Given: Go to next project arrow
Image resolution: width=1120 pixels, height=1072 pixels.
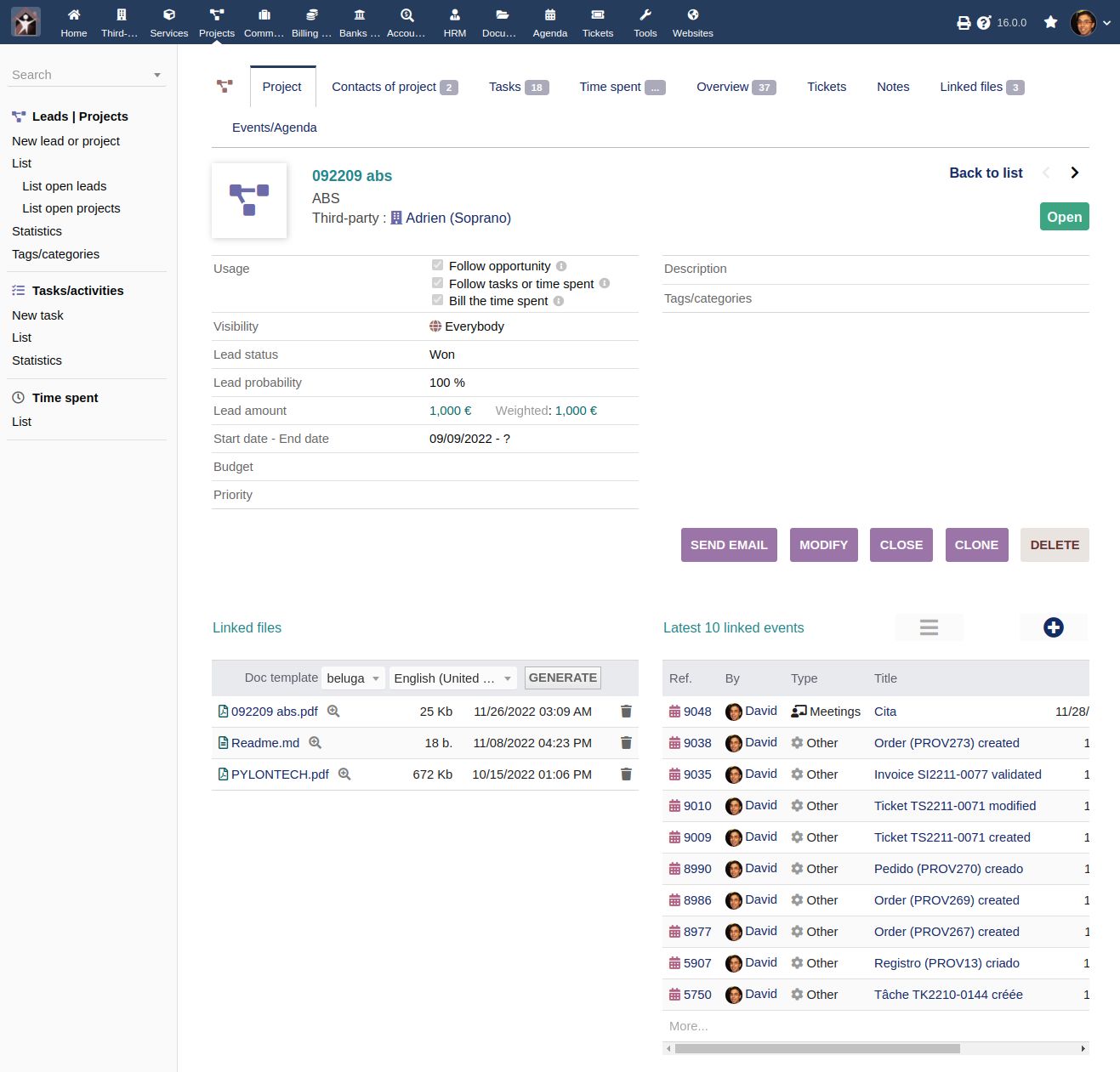Looking at the screenshot, I should 1075,173.
